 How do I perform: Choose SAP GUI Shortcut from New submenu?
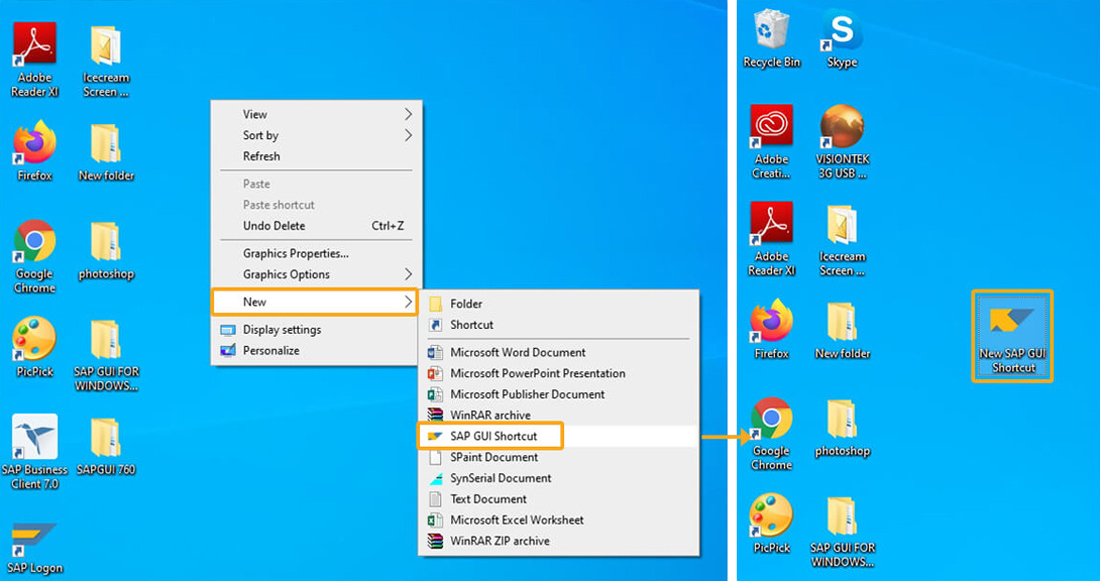coord(493,436)
